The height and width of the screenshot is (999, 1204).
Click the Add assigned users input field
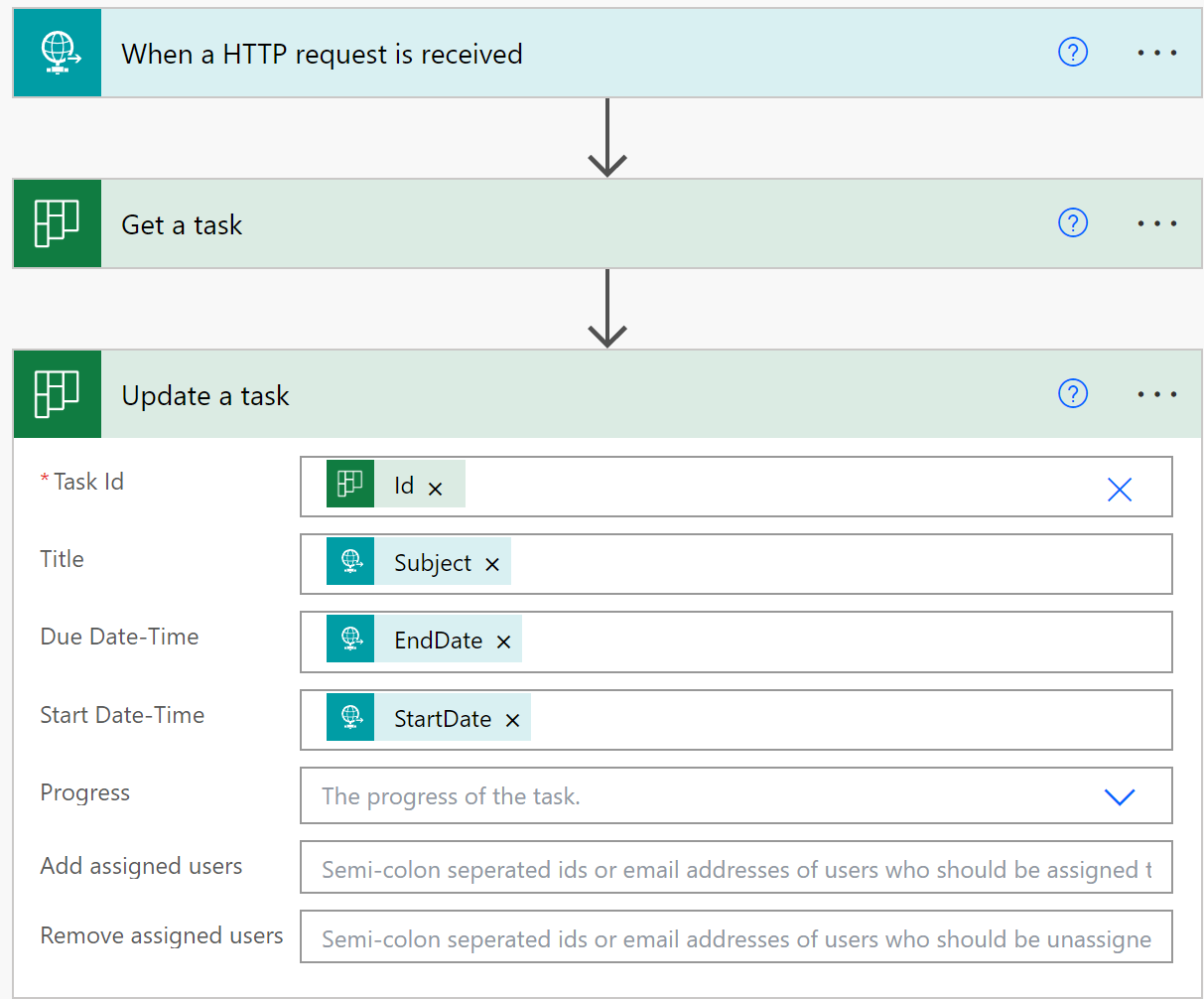735,869
